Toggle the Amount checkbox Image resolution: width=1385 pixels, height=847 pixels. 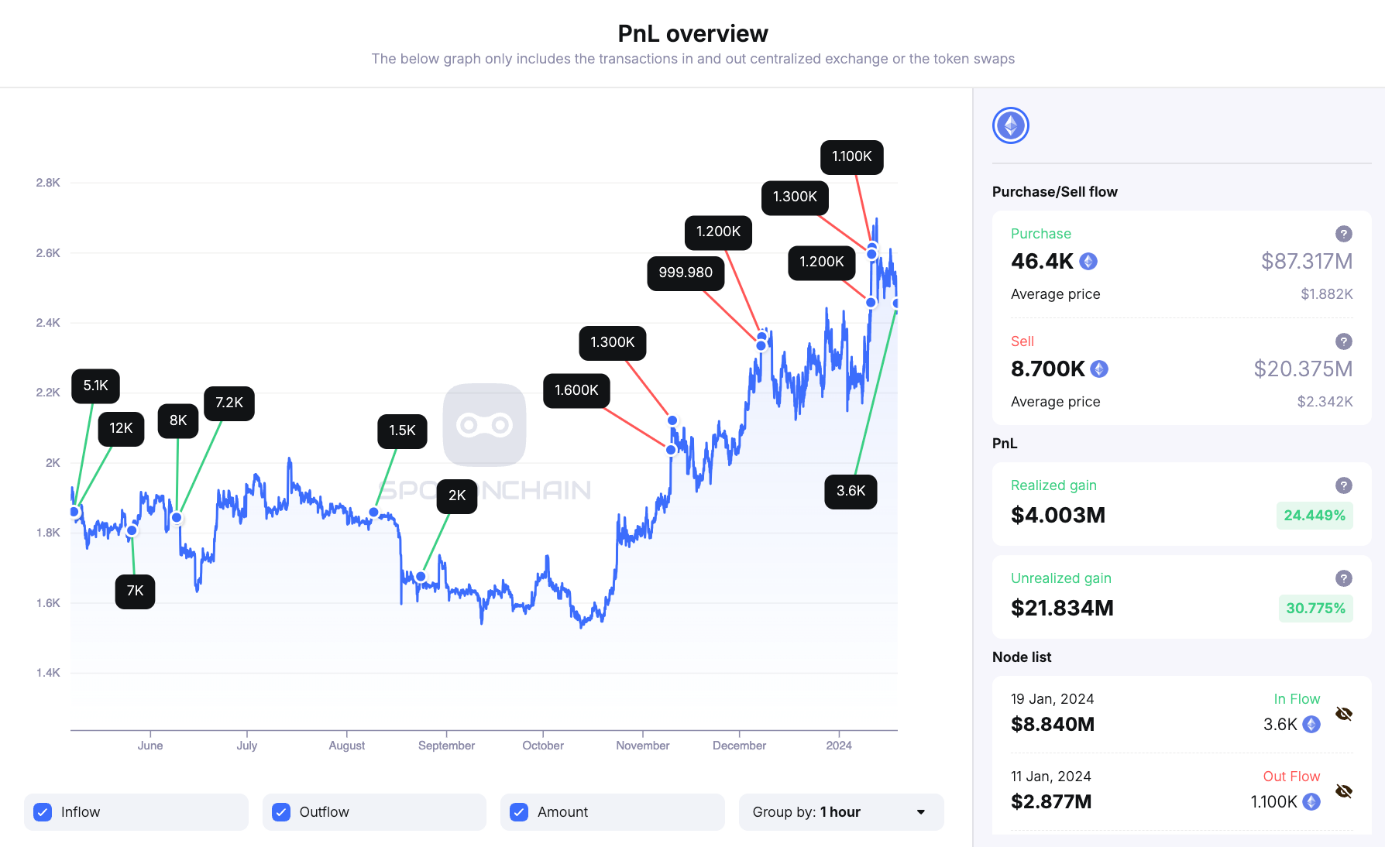pyautogui.click(x=518, y=812)
